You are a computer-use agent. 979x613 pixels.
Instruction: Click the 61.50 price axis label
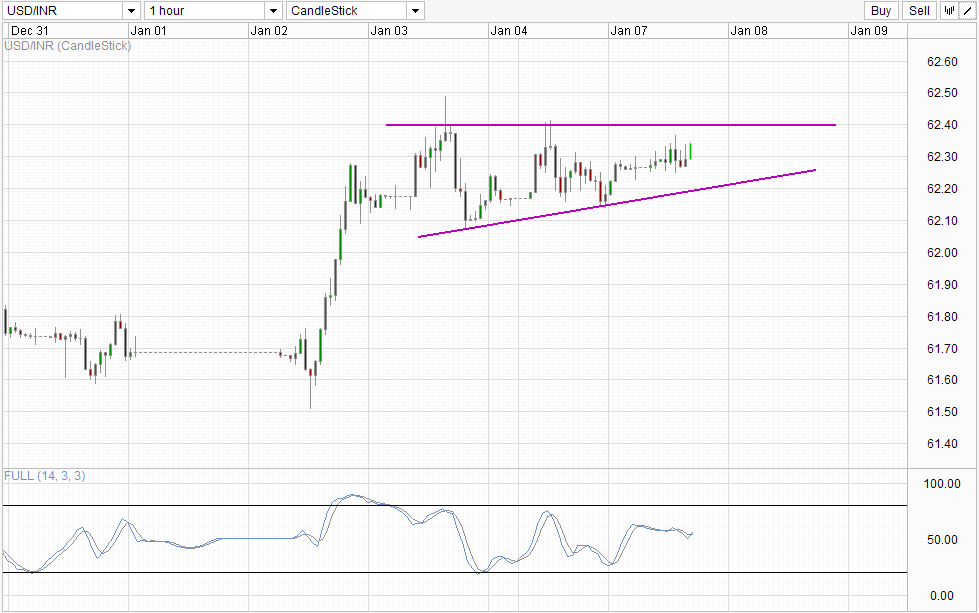coord(942,412)
